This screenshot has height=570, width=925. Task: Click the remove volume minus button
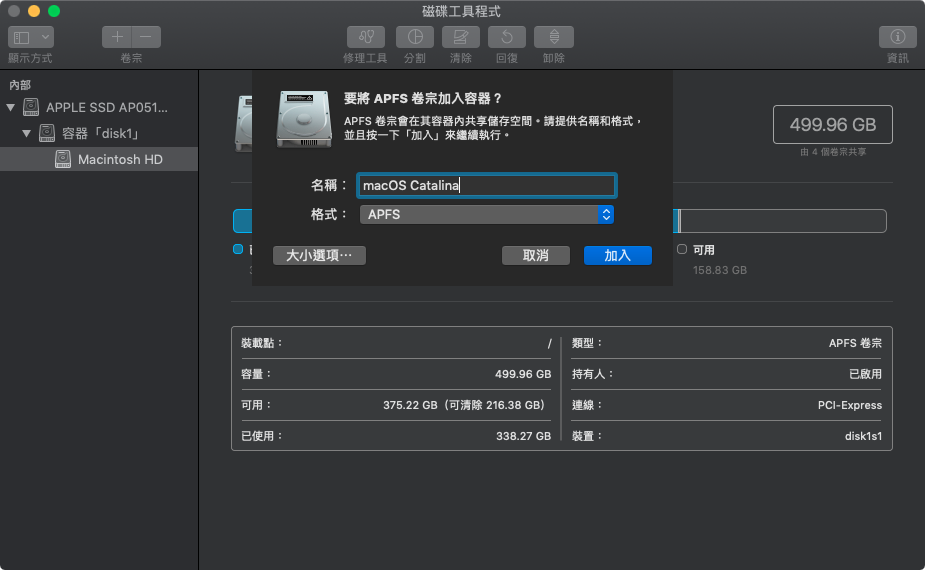pyautogui.click(x=146, y=37)
